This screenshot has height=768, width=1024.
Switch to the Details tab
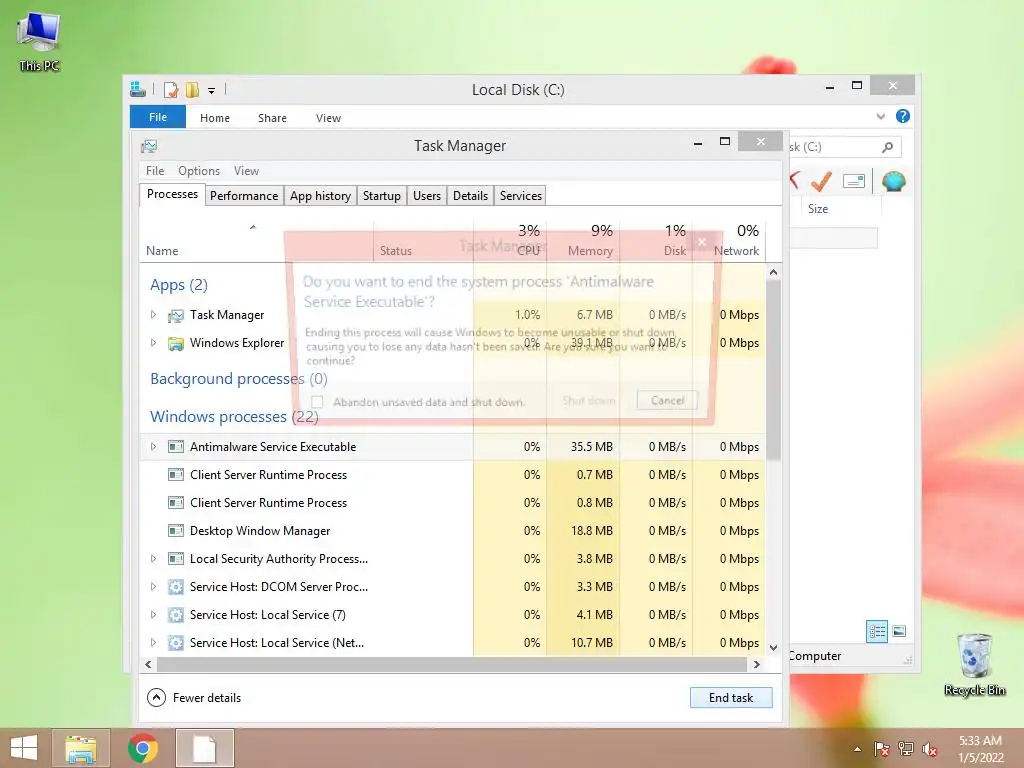[x=470, y=196]
